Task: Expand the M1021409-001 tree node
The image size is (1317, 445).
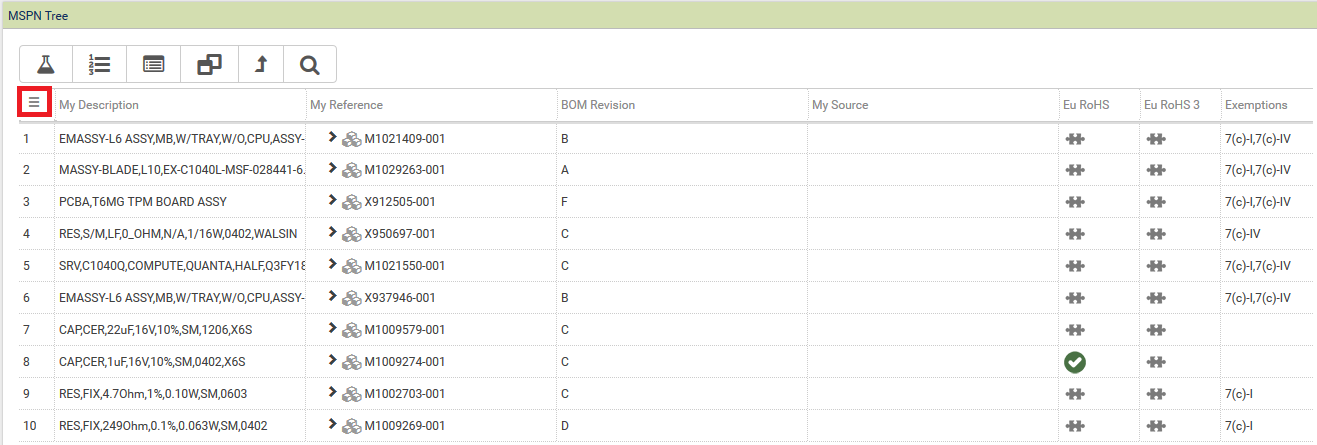Action: [332, 138]
